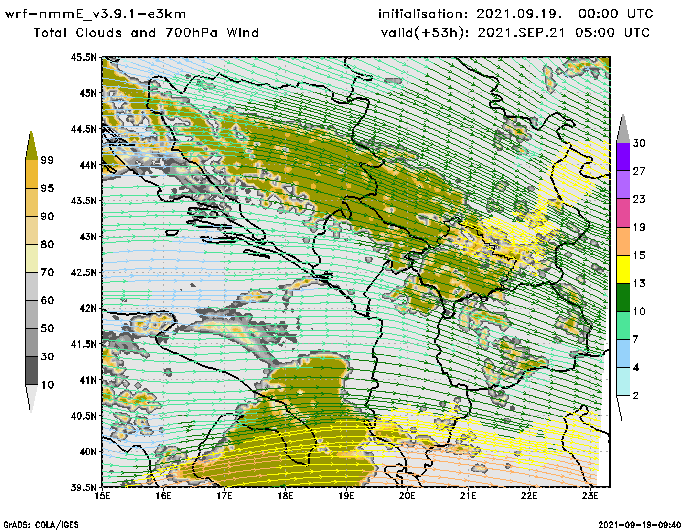The width and height of the screenshot is (700, 530).
Task: Click the 30 value on wind legend
Action: [639, 143]
